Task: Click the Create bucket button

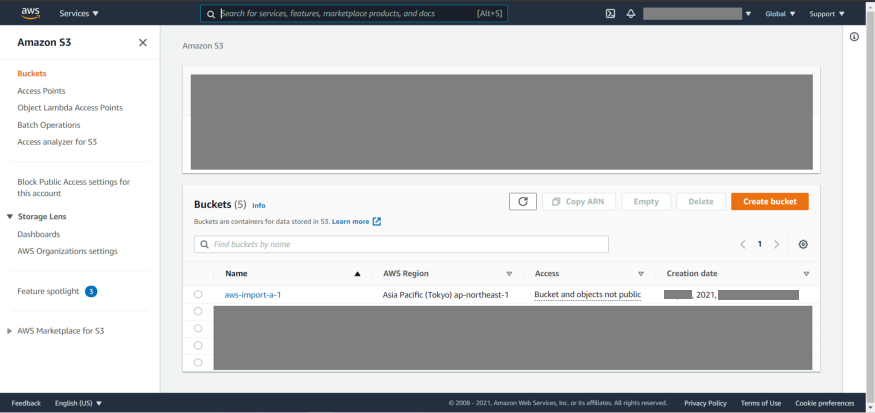Action: point(769,201)
